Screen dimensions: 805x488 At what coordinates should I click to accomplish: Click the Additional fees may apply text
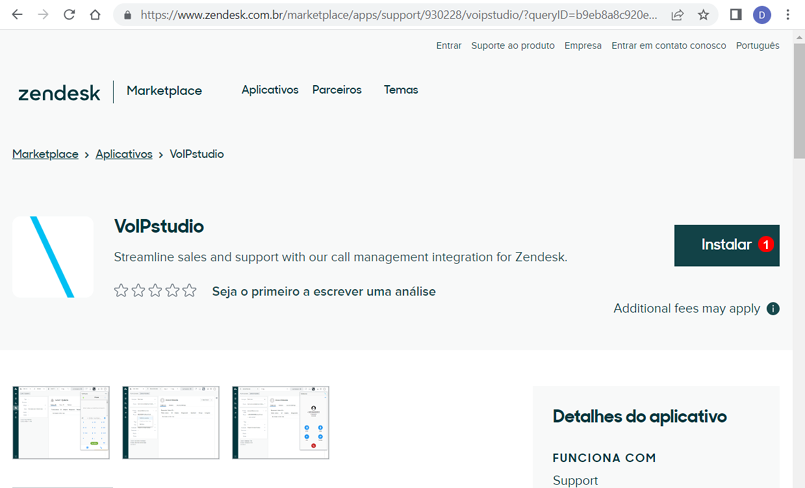687,308
